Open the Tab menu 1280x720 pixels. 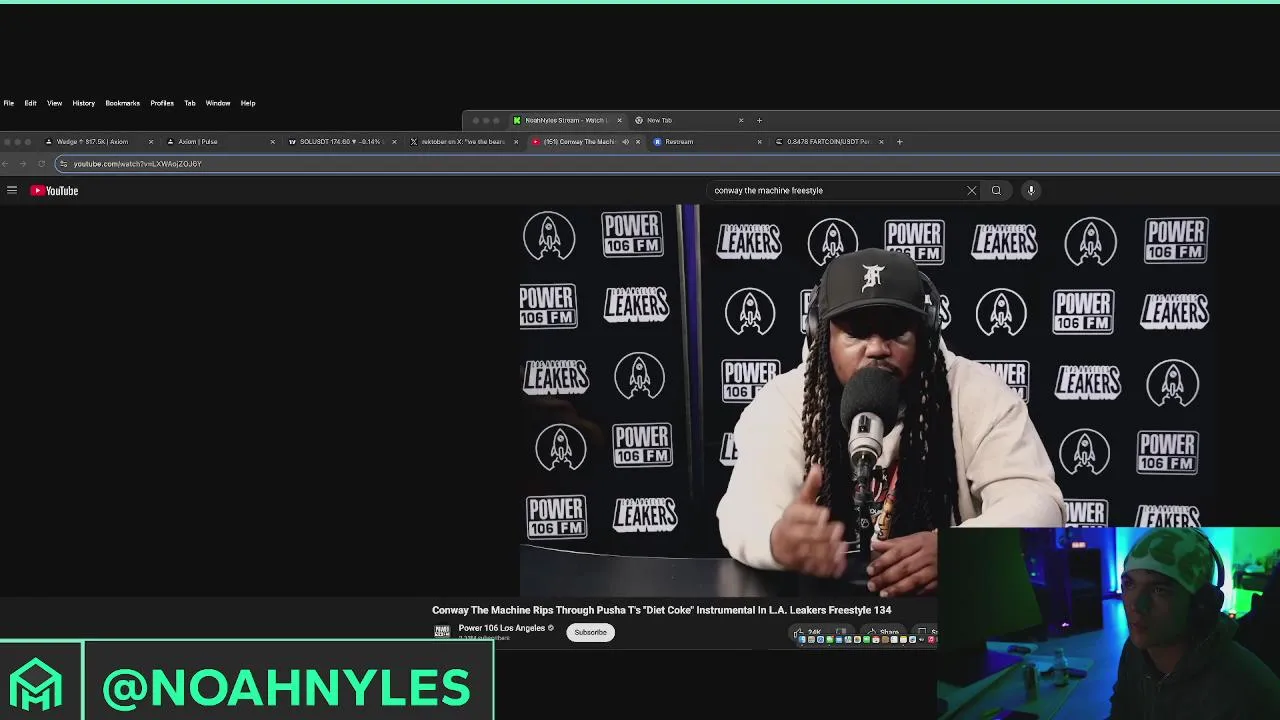point(189,103)
